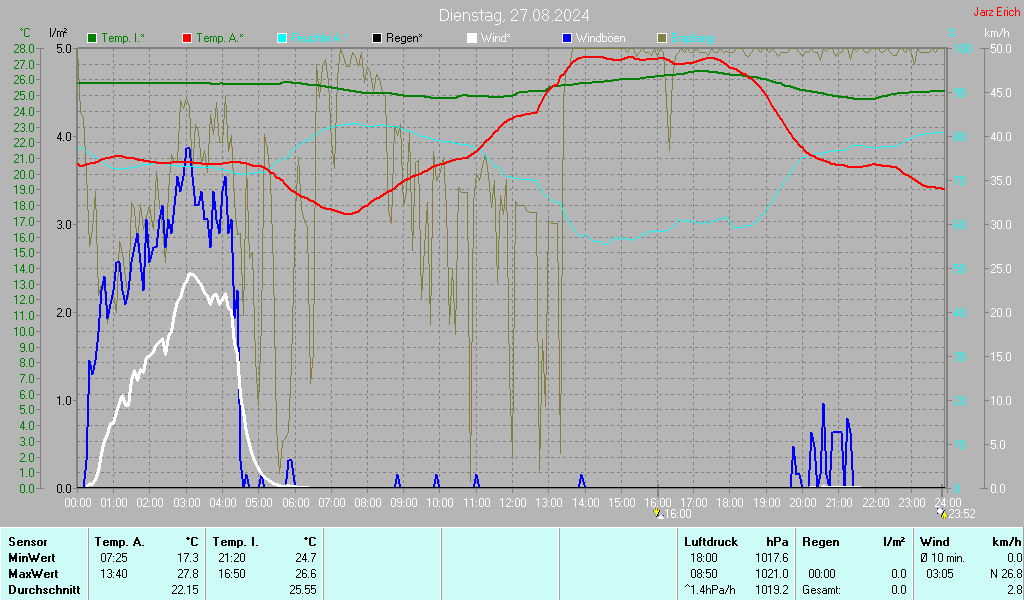Click the 'Regen*' legend label
Screen dimensions: 1024x600
(x=404, y=38)
